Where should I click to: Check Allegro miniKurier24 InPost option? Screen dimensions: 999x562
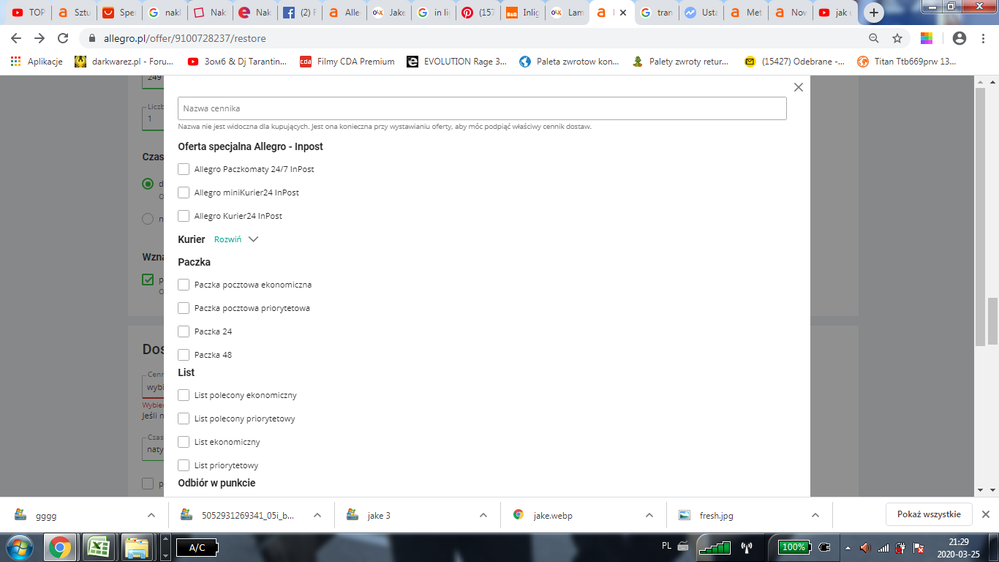click(183, 192)
